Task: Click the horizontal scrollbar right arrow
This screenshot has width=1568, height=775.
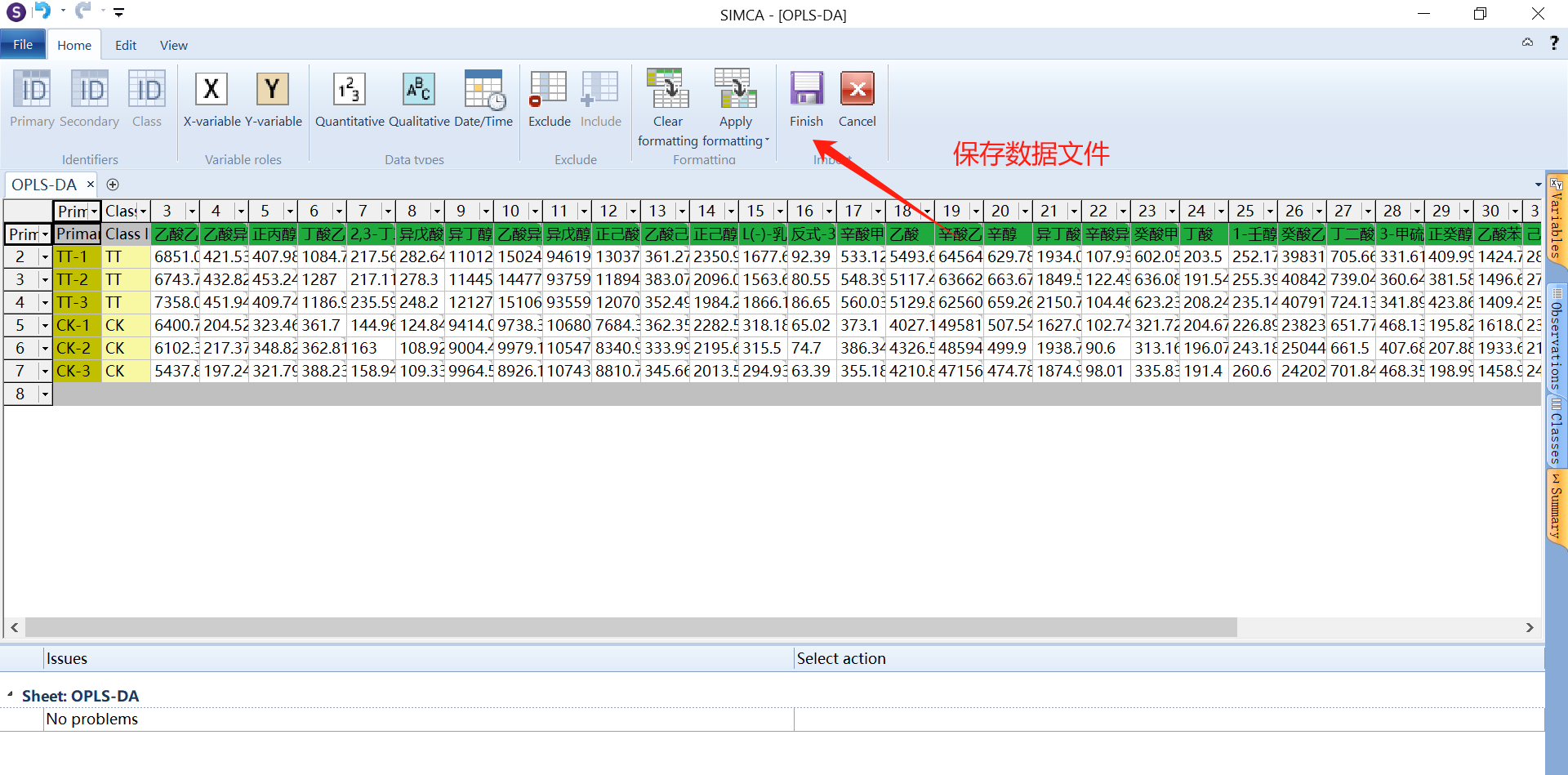Action: click(1530, 627)
